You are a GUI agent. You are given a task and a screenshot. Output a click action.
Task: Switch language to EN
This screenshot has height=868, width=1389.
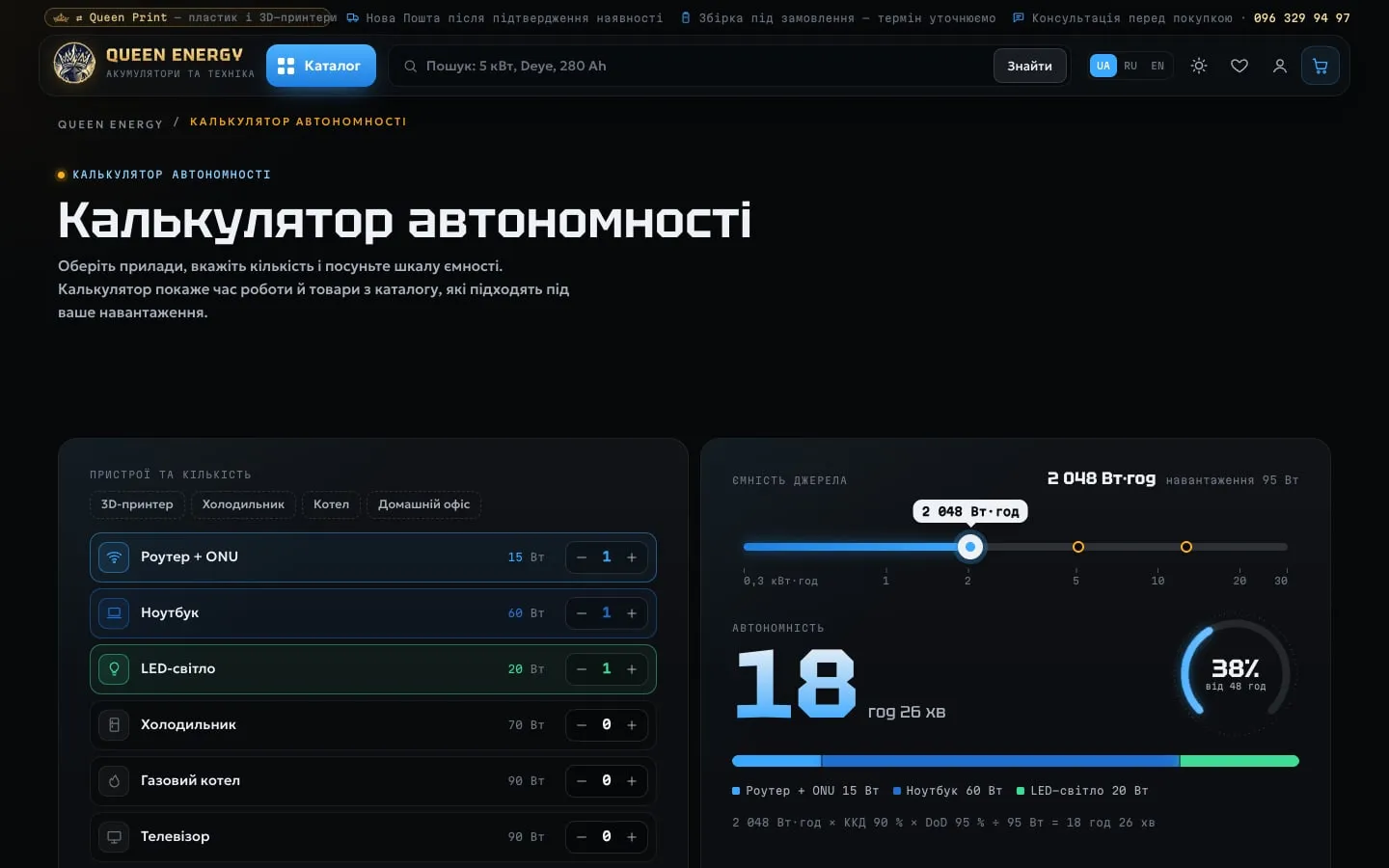(x=1157, y=66)
